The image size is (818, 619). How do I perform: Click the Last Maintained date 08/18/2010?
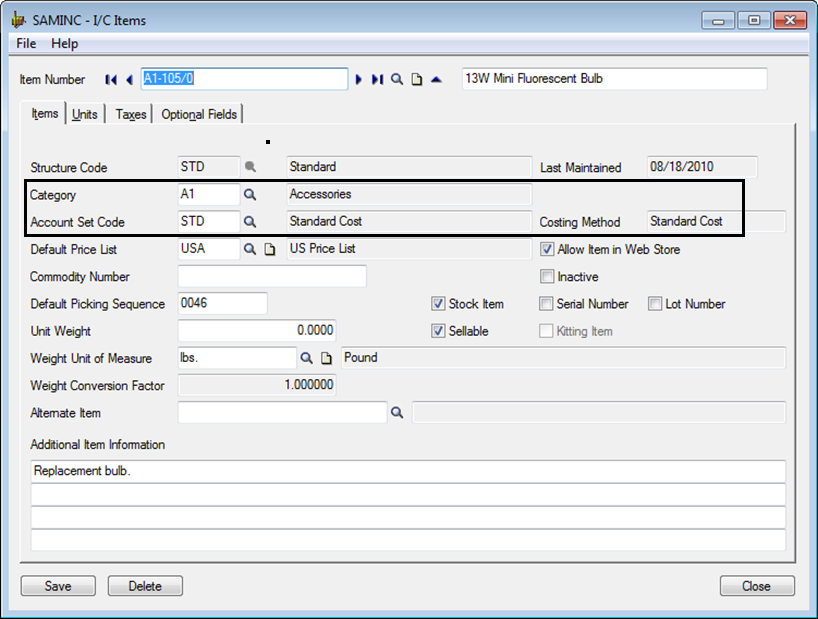(702, 167)
